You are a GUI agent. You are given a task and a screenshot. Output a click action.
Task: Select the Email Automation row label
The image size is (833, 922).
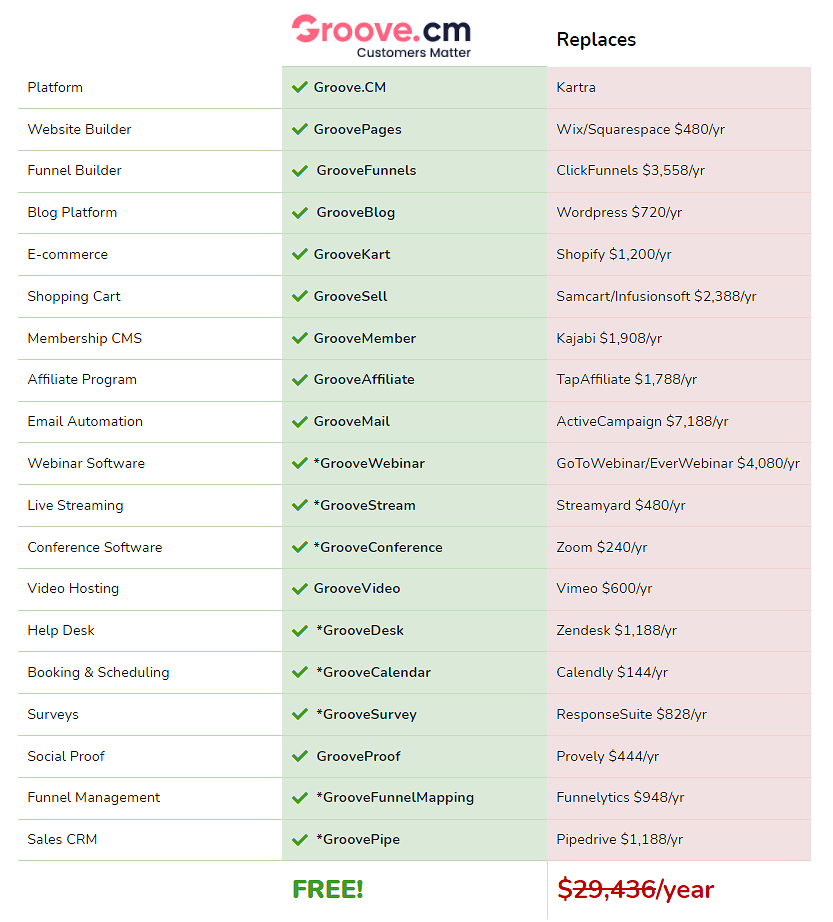point(85,422)
